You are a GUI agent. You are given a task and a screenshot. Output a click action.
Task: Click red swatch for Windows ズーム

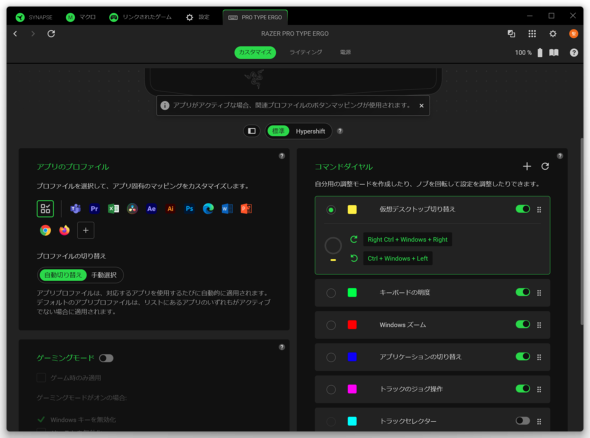(x=352, y=325)
